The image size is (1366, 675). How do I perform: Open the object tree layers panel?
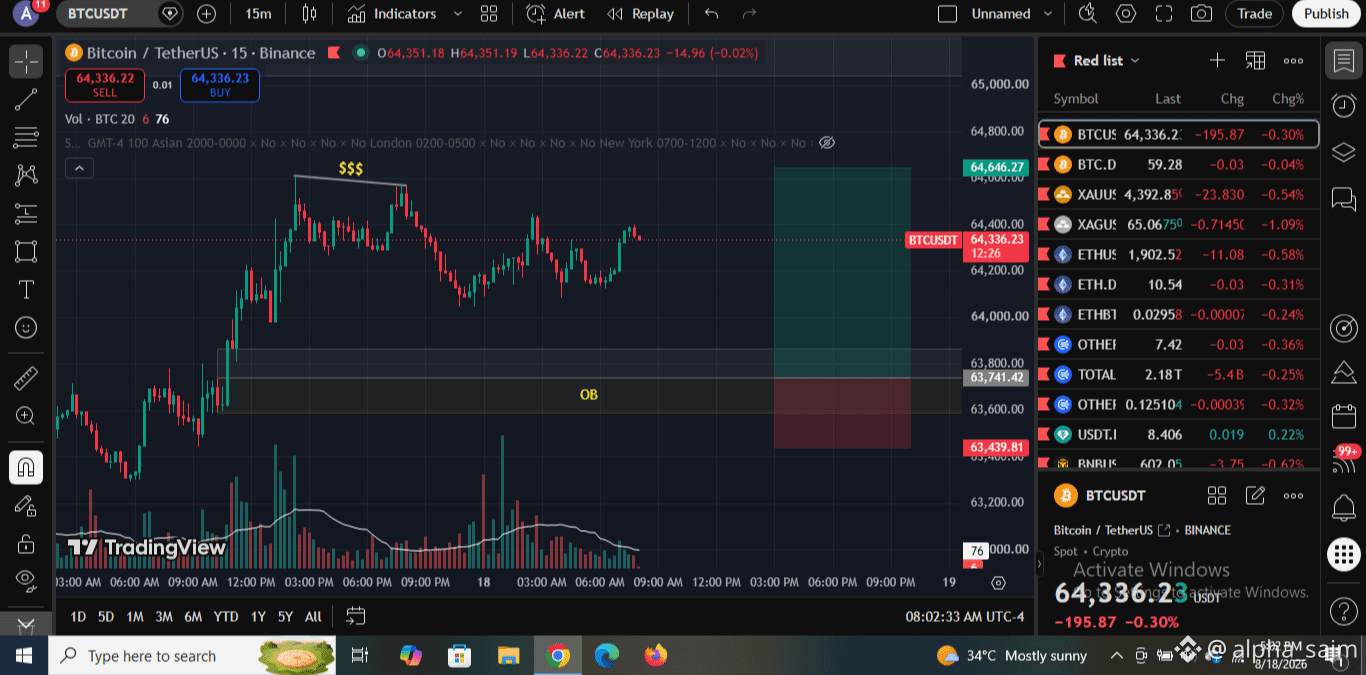click(x=1343, y=152)
